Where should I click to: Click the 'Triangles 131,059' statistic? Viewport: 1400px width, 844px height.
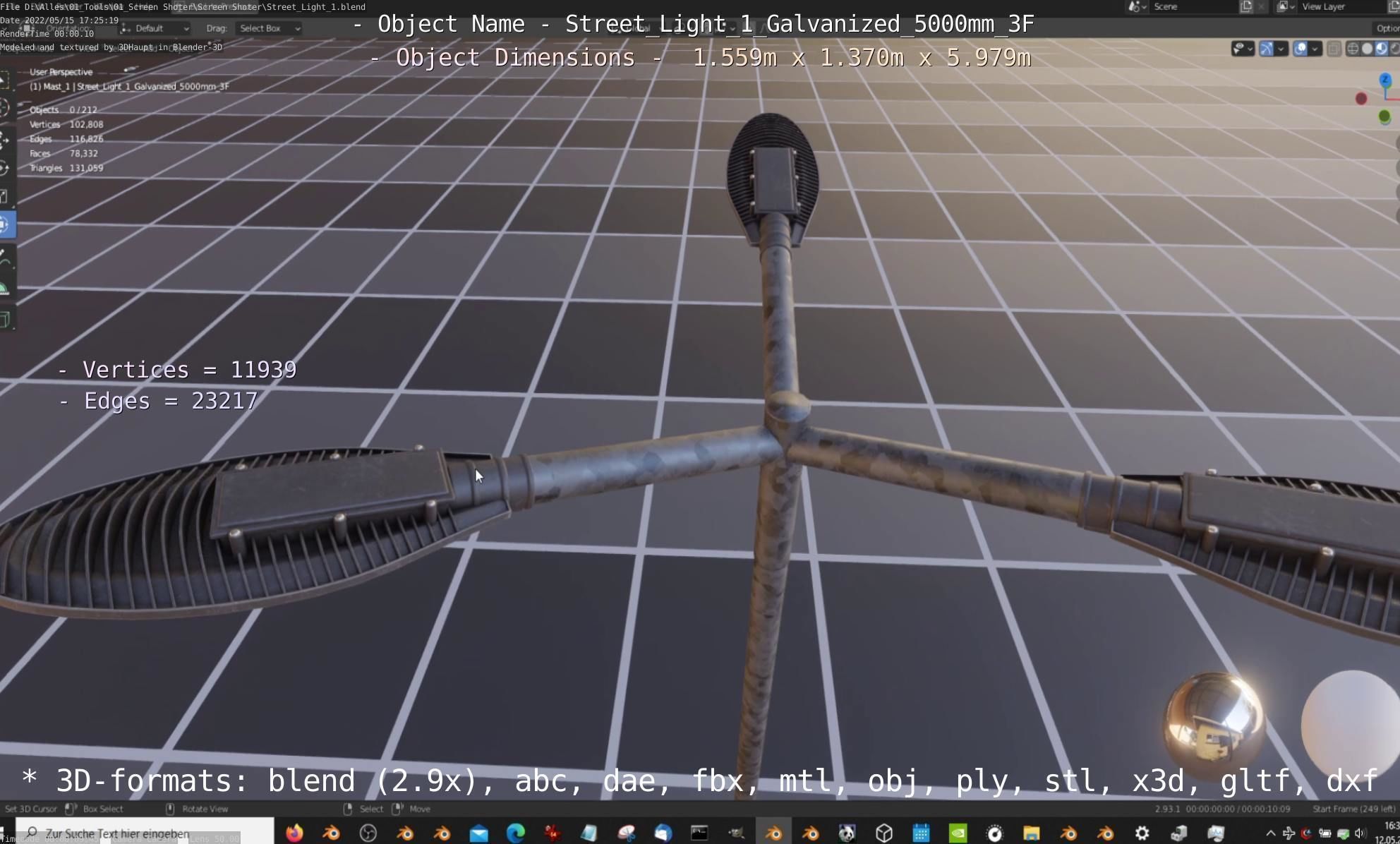[66, 168]
